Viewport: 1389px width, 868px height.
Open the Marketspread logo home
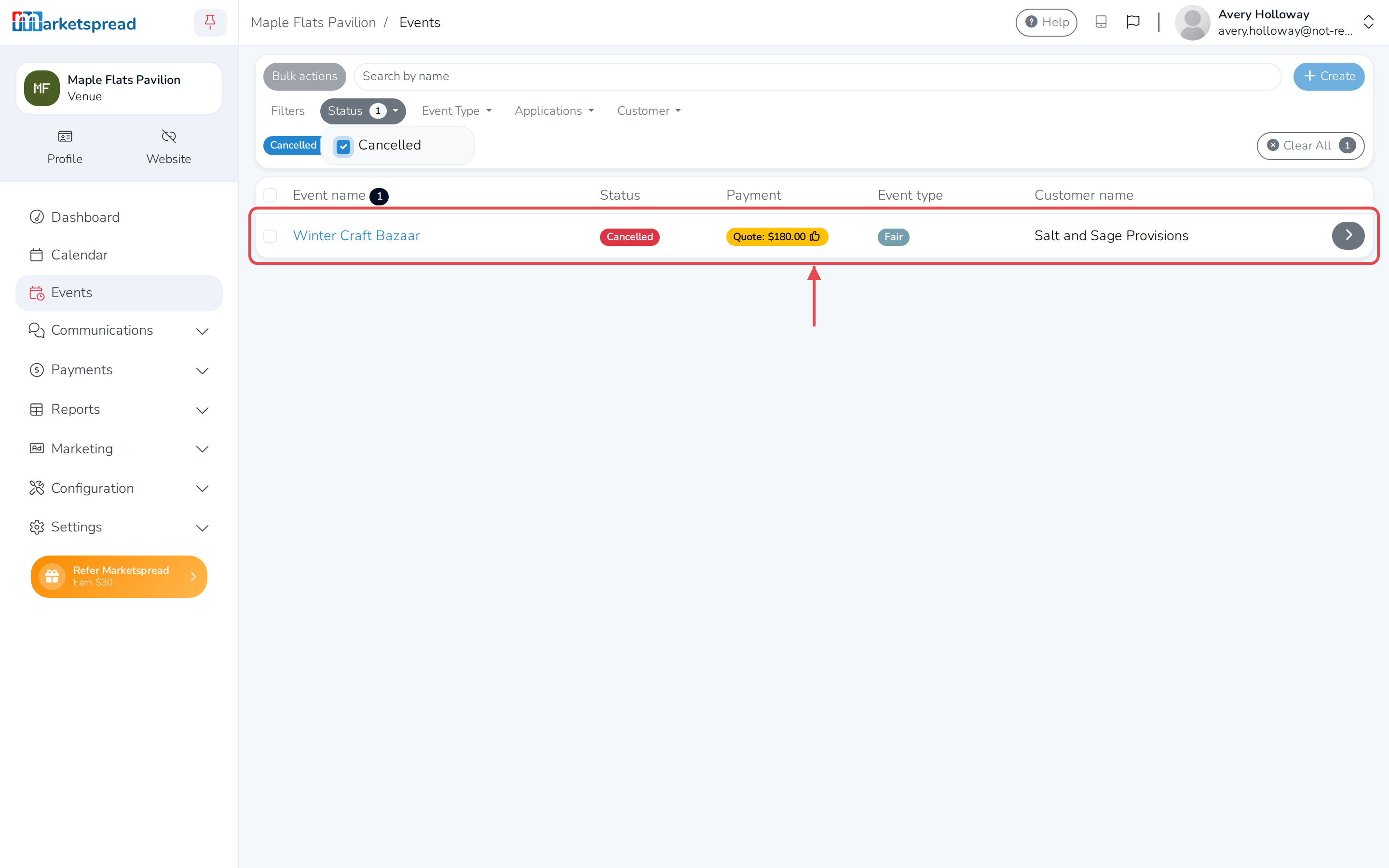tap(74, 22)
